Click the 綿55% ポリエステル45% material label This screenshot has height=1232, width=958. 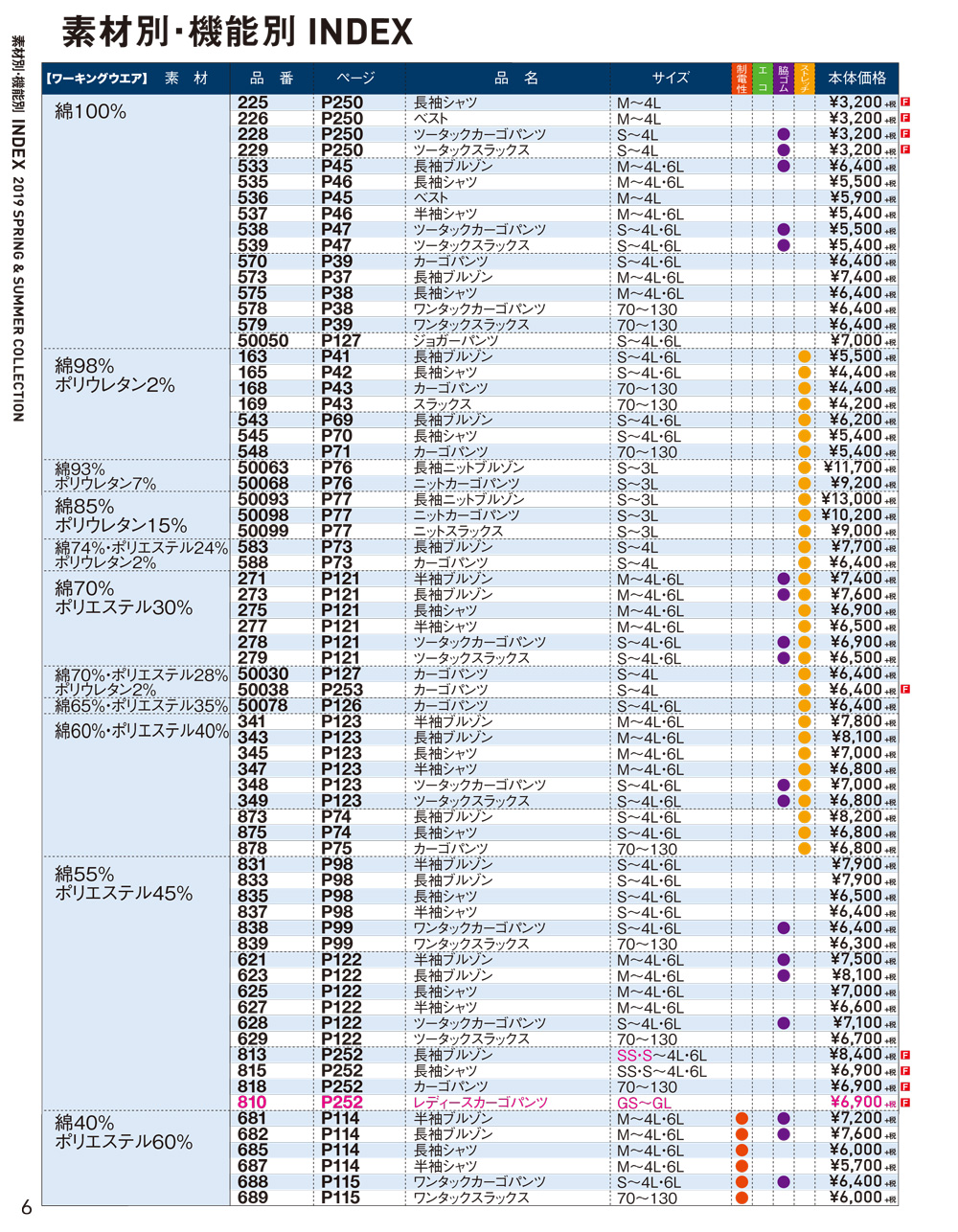[124, 883]
